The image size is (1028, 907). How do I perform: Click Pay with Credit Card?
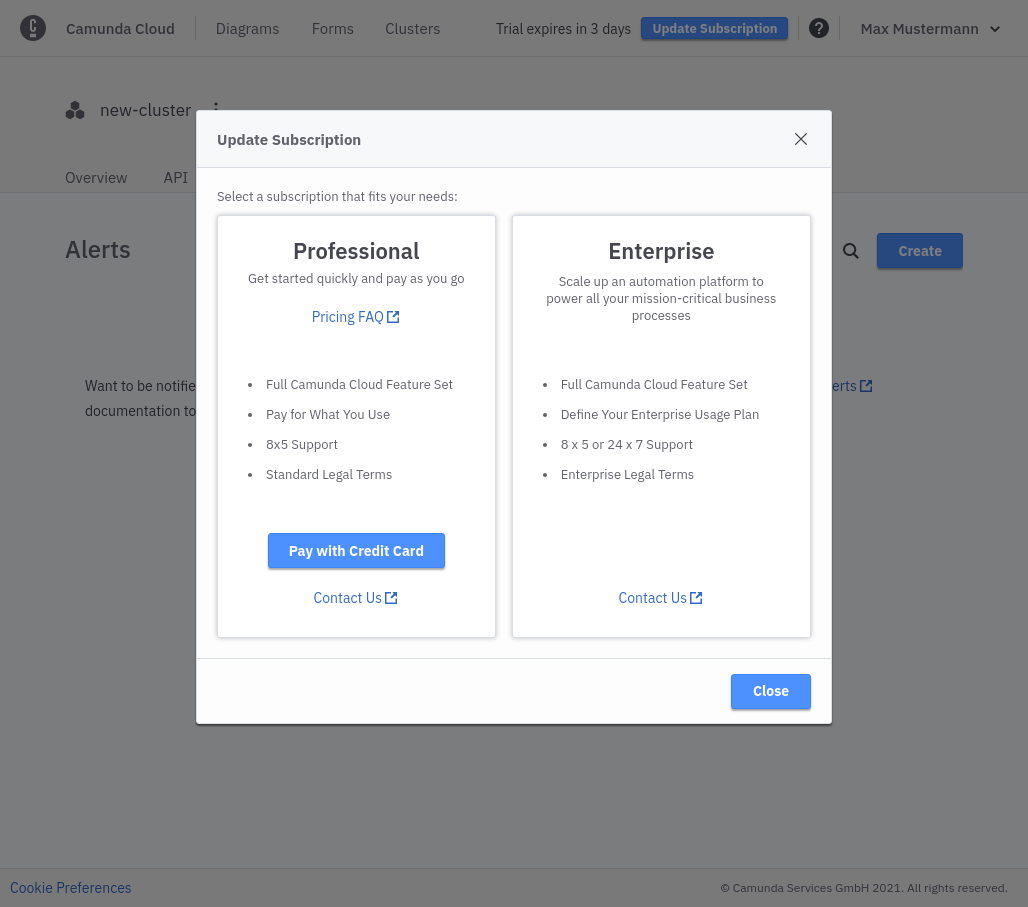tap(356, 550)
